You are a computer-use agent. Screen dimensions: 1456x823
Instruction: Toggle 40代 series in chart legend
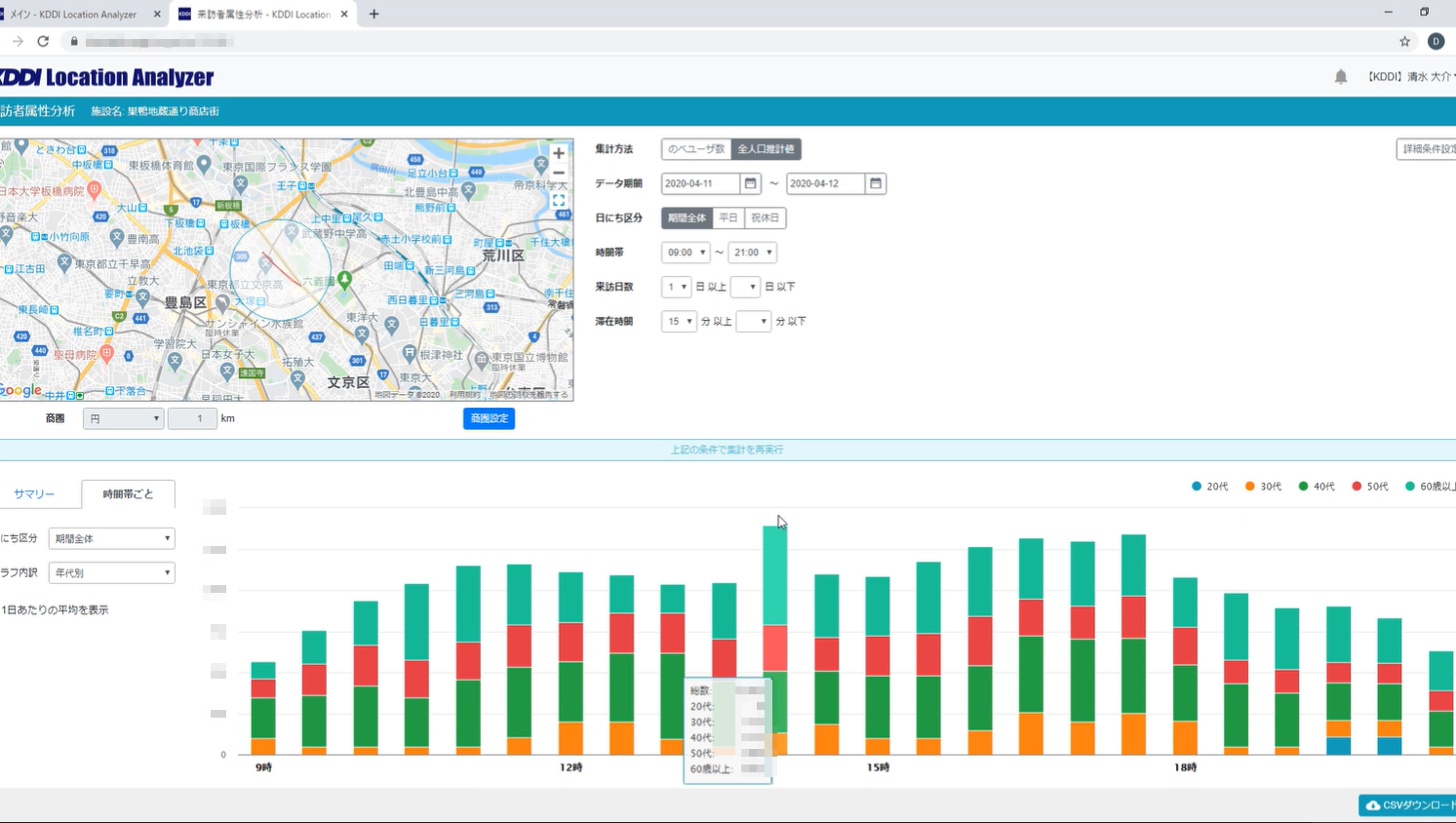pos(1317,487)
